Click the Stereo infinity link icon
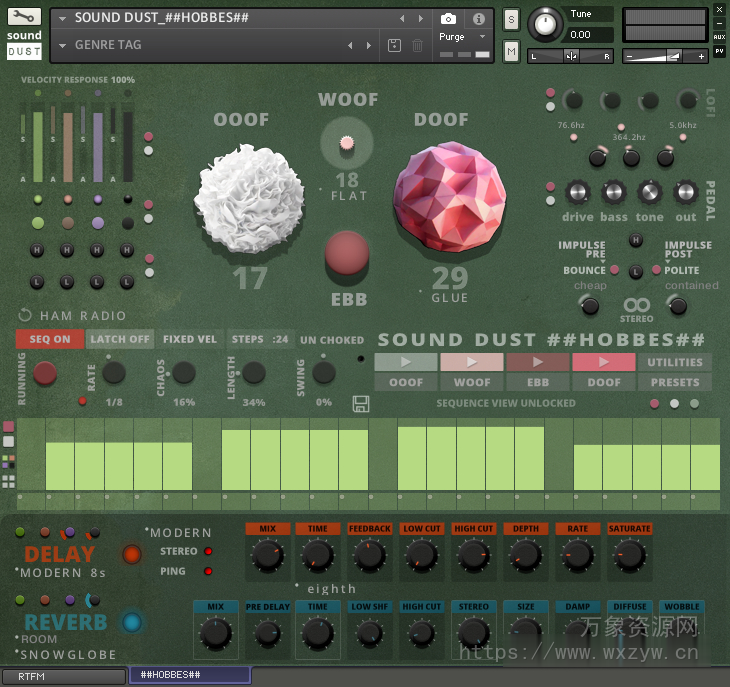The image size is (730, 687). coord(637,305)
